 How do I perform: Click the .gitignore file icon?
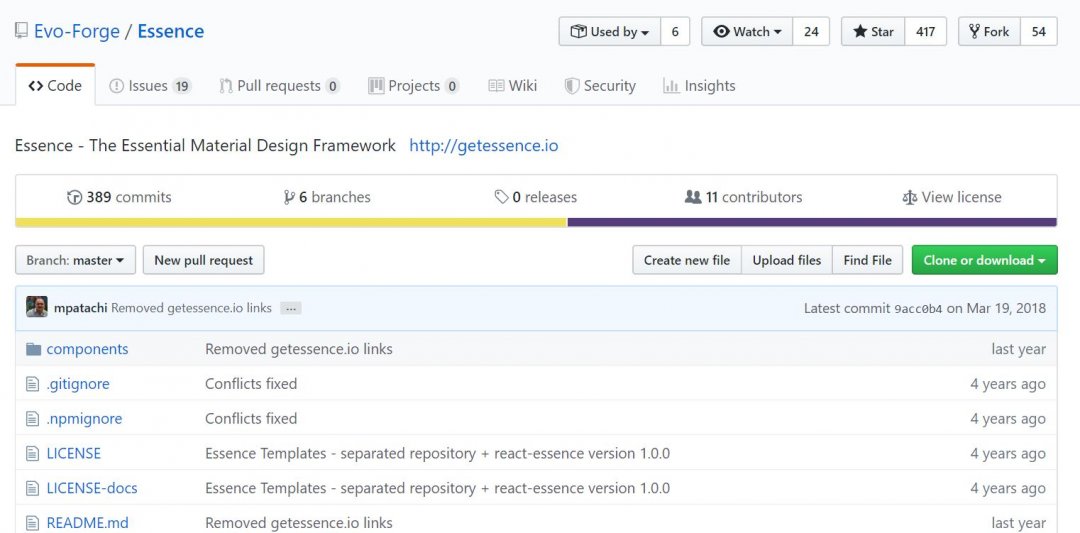(x=32, y=384)
